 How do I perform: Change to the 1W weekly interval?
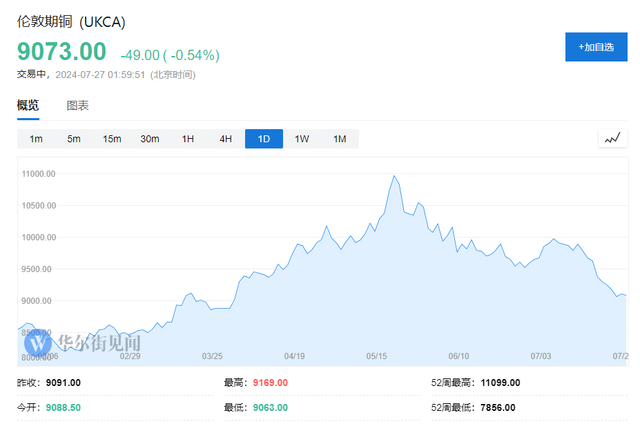(x=302, y=139)
